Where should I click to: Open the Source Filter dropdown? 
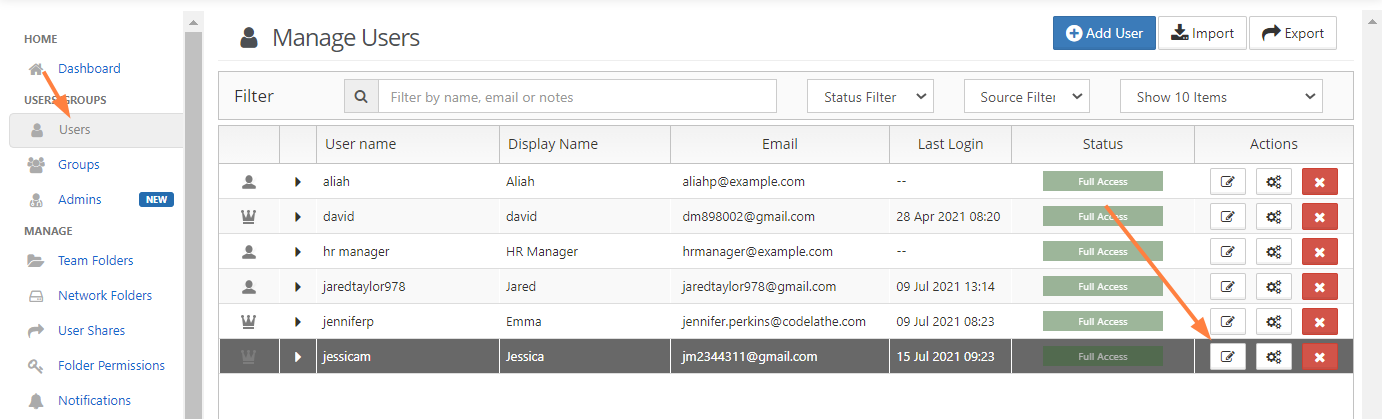click(1026, 97)
